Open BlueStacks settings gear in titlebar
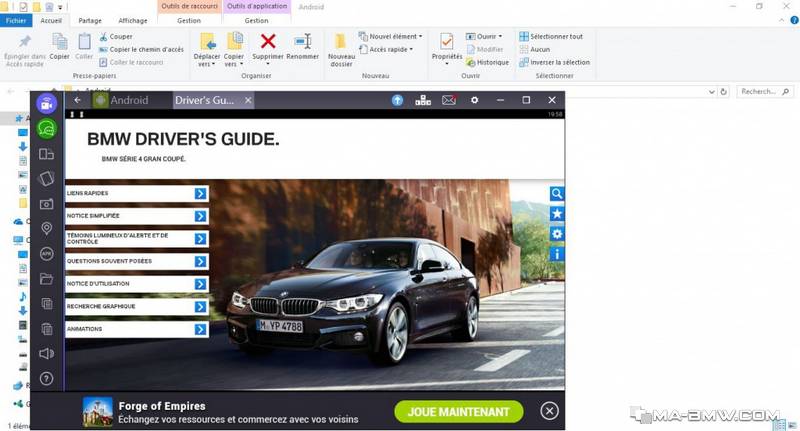The image size is (800, 431). [474, 100]
